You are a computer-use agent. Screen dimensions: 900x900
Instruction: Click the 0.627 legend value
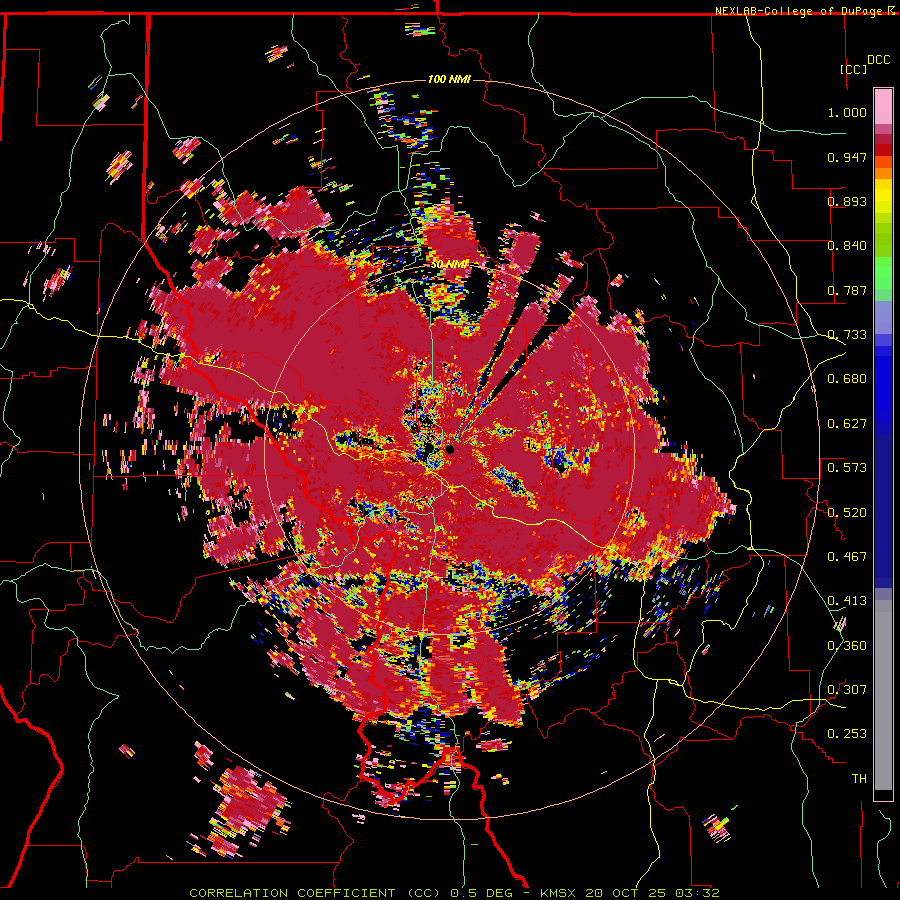click(847, 424)
